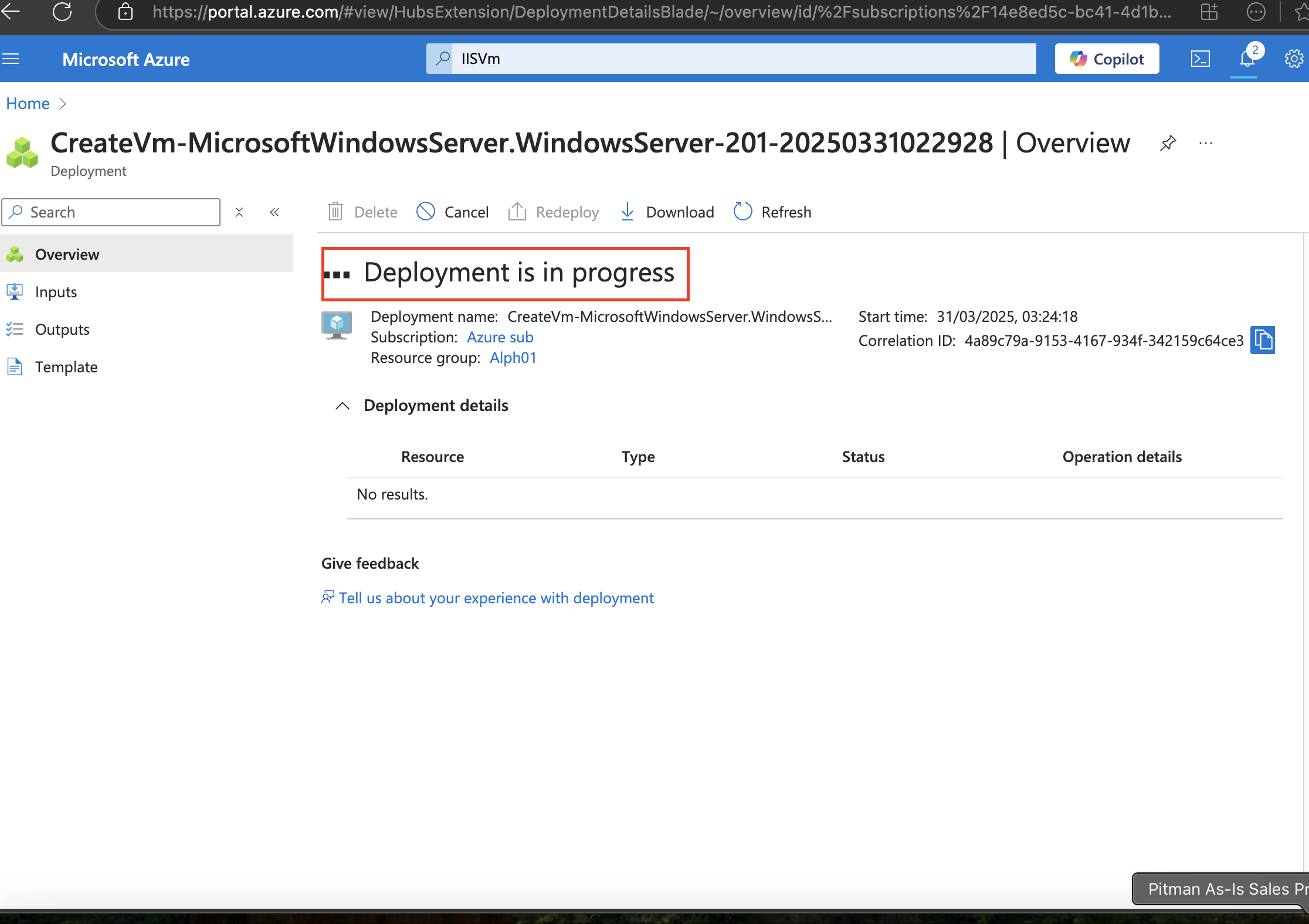
Task: Select Overview in the left menu
Action: (x=147, y=254)
